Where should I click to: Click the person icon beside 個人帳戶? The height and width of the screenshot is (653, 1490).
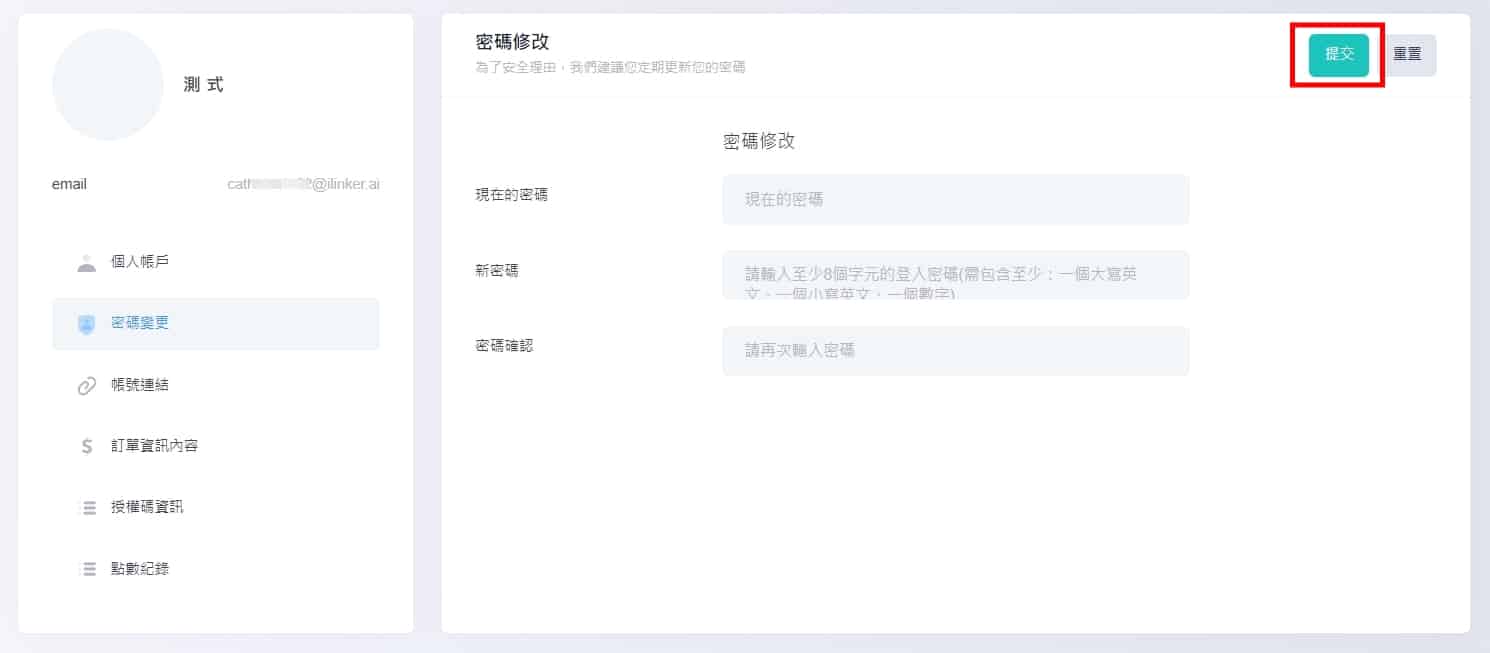tap(88, 262)
